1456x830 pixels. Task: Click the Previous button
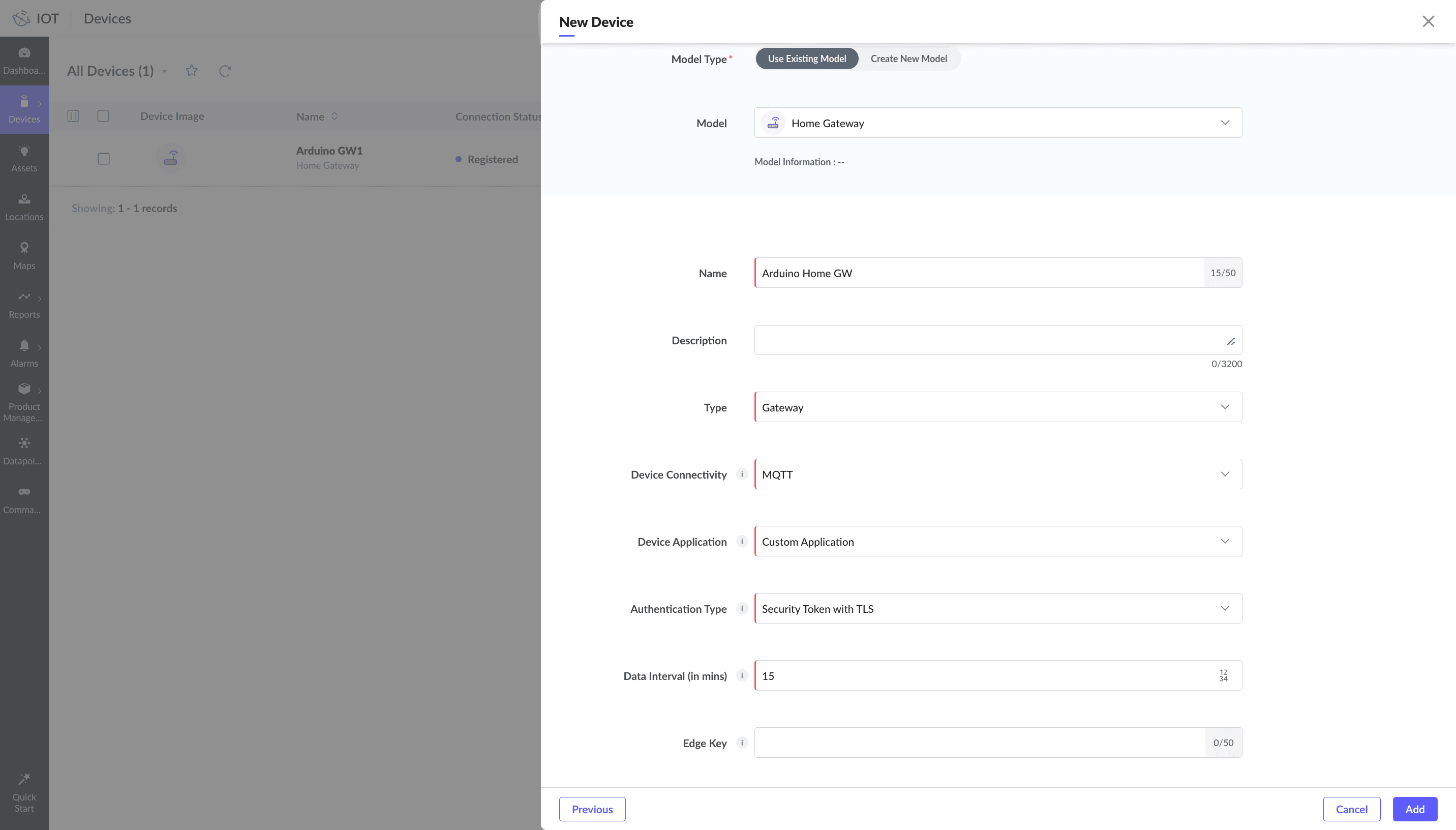coord(592,809)
